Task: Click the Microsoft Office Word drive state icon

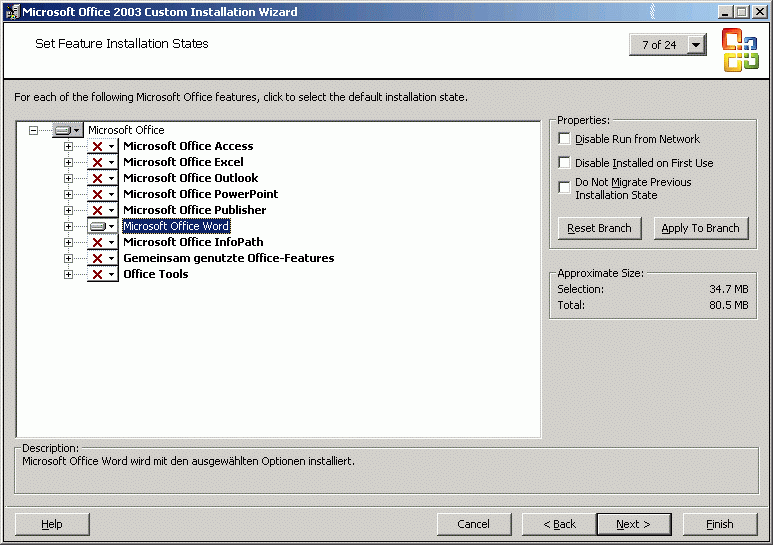Action: tap(103, 226)
